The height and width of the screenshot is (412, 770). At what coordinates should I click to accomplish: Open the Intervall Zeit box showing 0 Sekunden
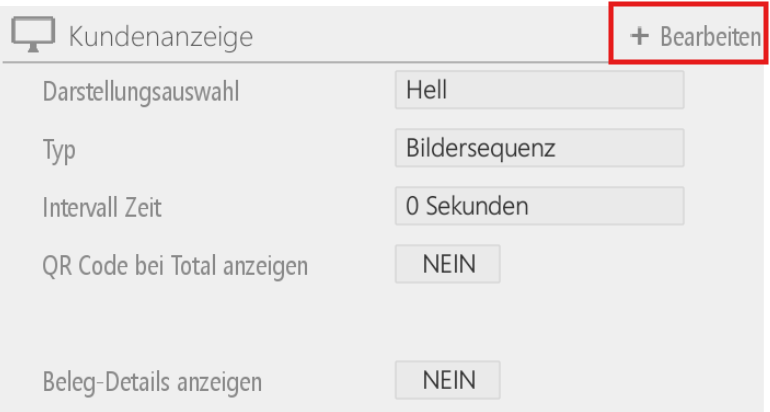click(x=539, y=206)
